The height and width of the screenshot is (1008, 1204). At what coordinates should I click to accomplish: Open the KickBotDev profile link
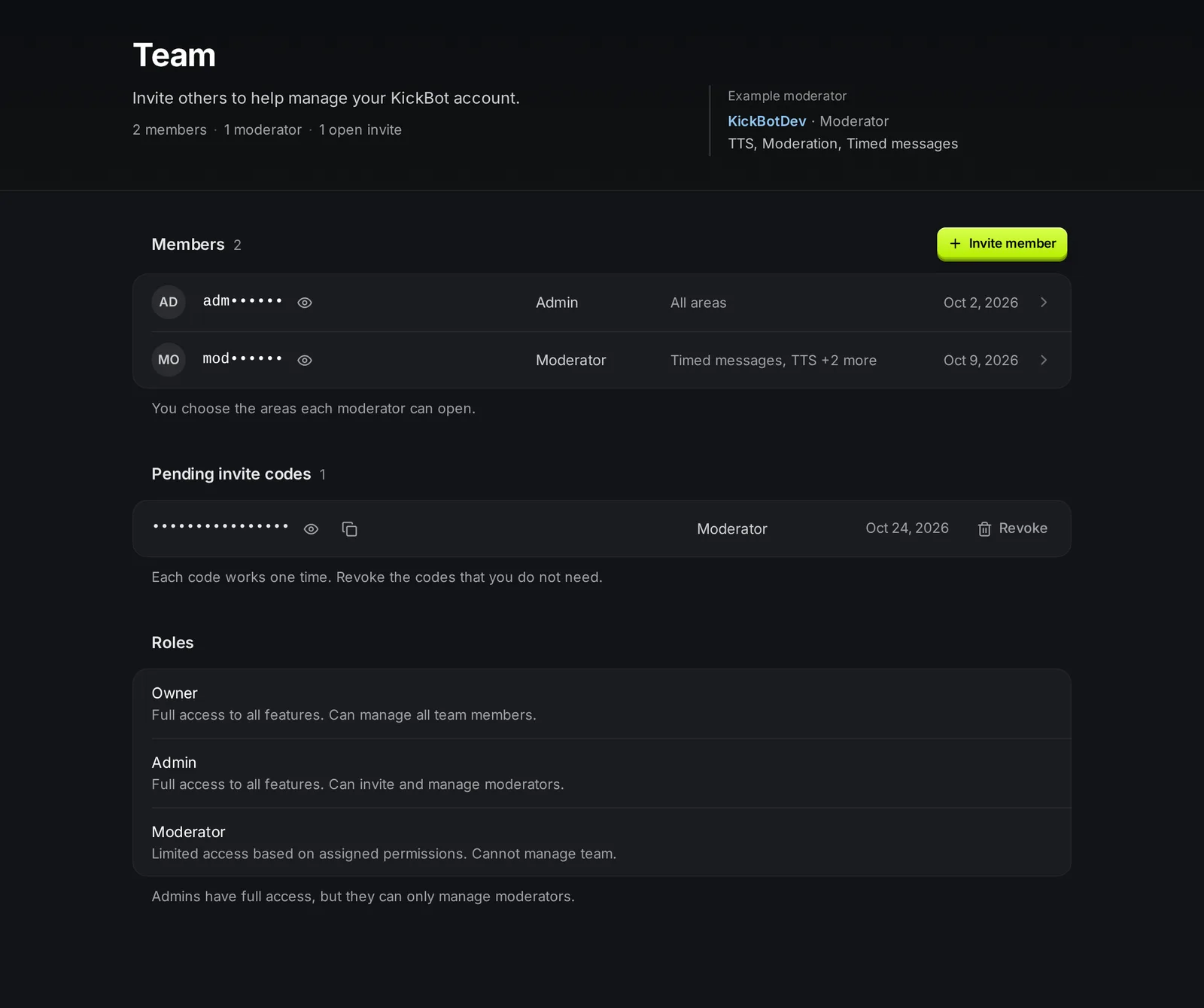[767, 121]
